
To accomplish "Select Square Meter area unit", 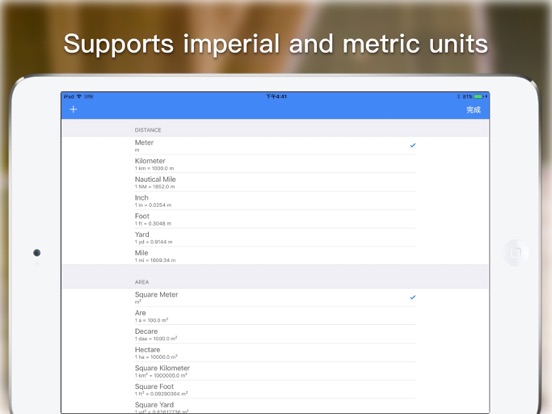I will (275, 298).
